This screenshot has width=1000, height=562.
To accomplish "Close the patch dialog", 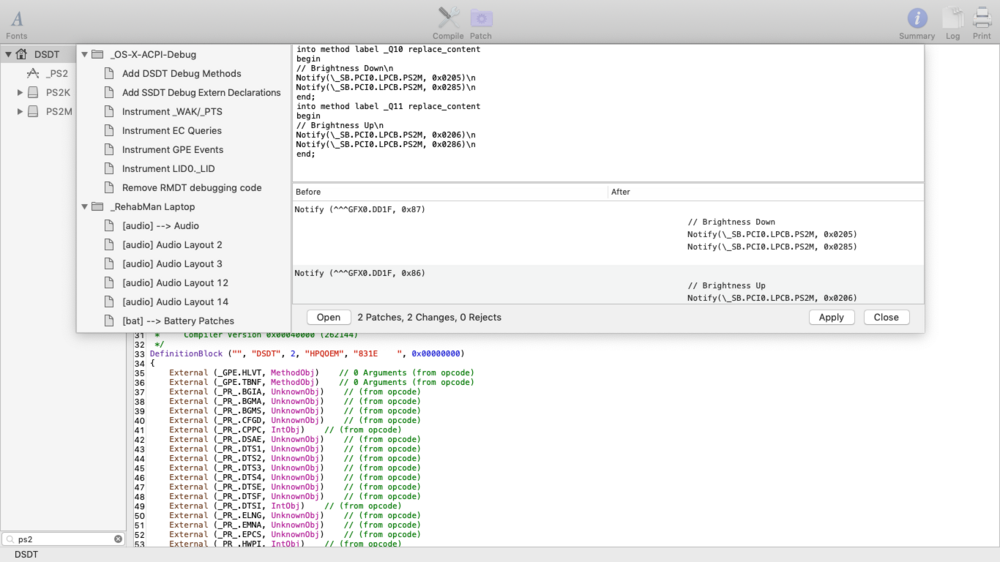I will click(x=885, y=317).
